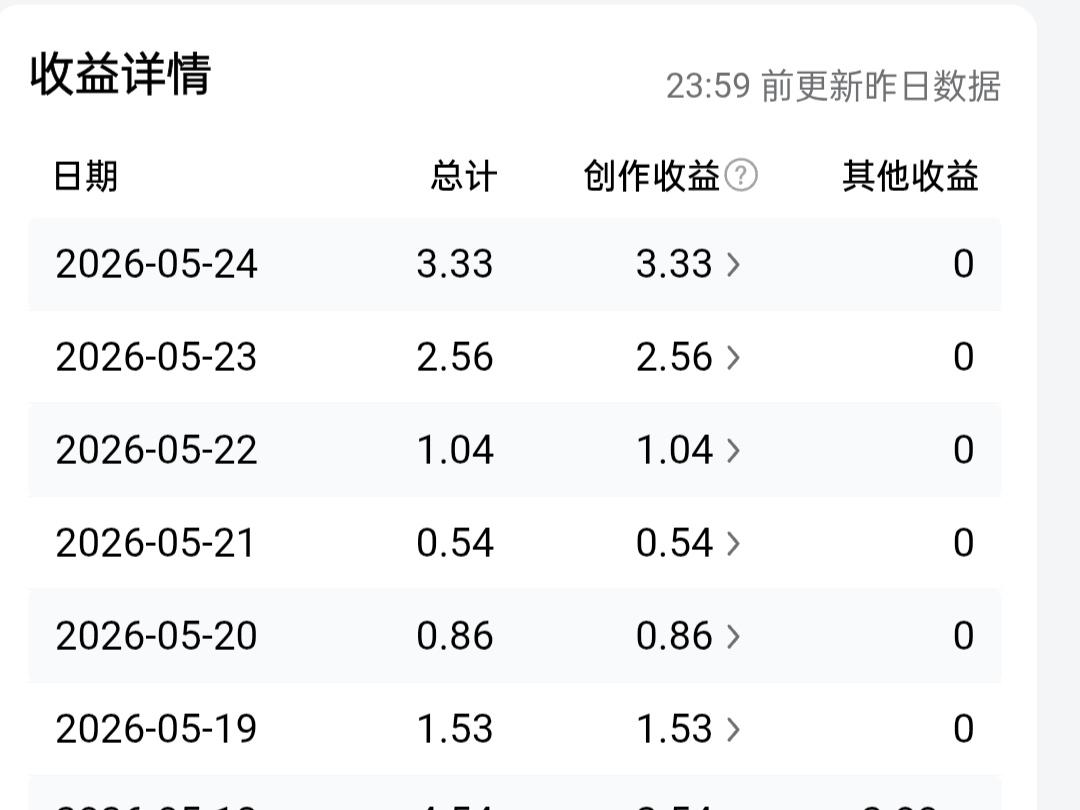Click the 23:59 前更新昨日数据 notice
The width and height of the screenshot is (1080, 810).
coord(833,87)
